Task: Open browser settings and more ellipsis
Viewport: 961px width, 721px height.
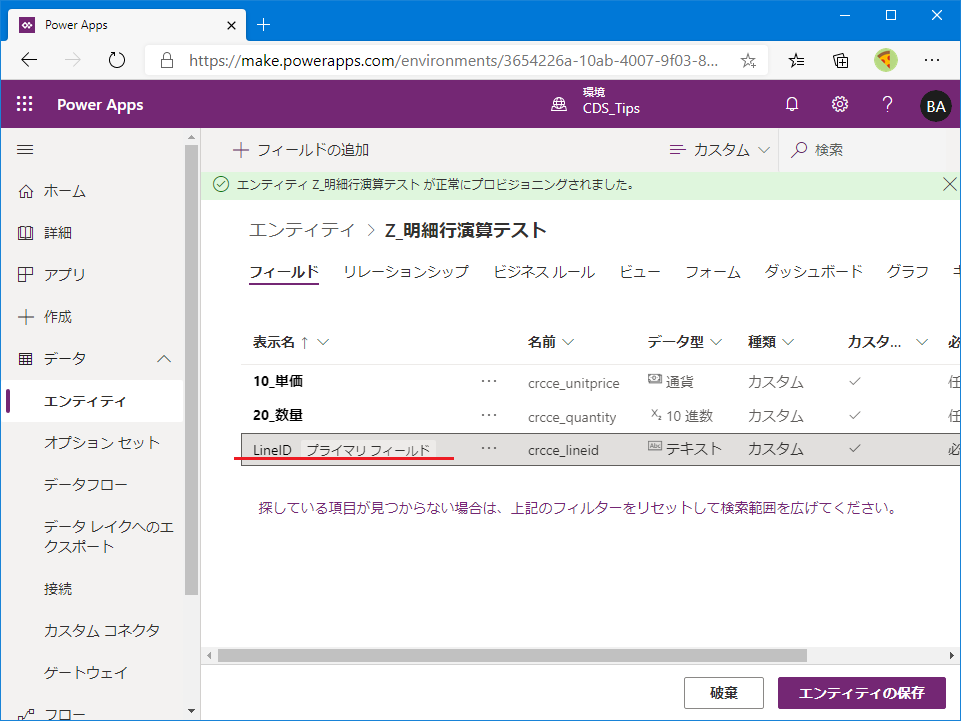Action: click(x=932, y=60)
